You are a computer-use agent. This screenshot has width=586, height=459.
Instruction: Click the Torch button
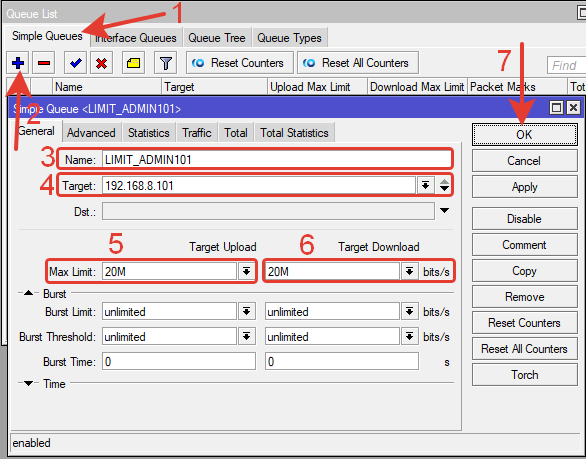[x=524, y=375]
